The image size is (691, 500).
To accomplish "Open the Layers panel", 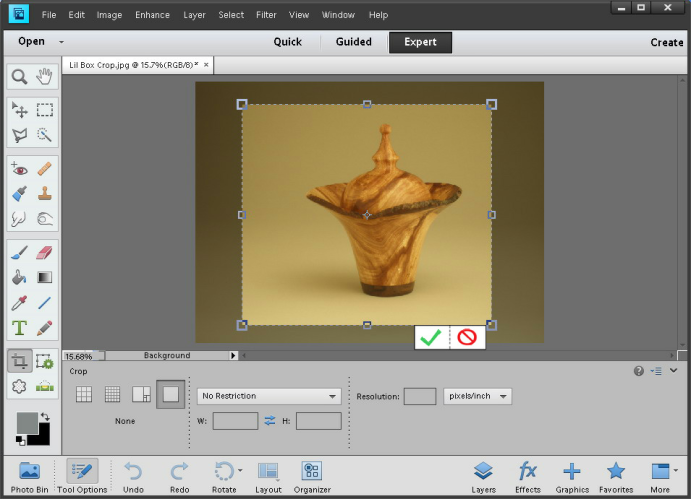I will 484,477.
